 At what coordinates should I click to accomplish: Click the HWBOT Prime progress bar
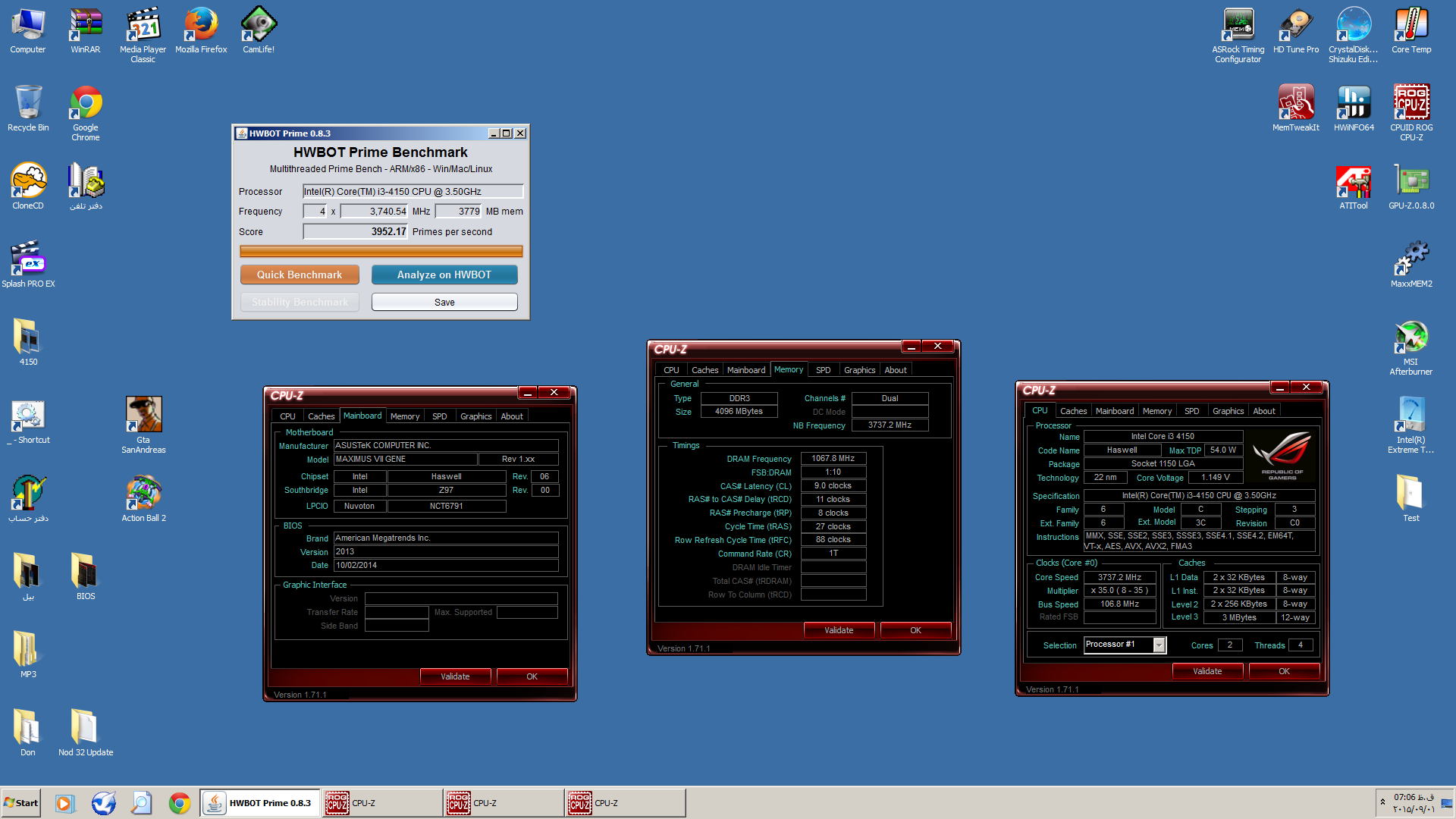pyautogui.click(x=381, y=251)
